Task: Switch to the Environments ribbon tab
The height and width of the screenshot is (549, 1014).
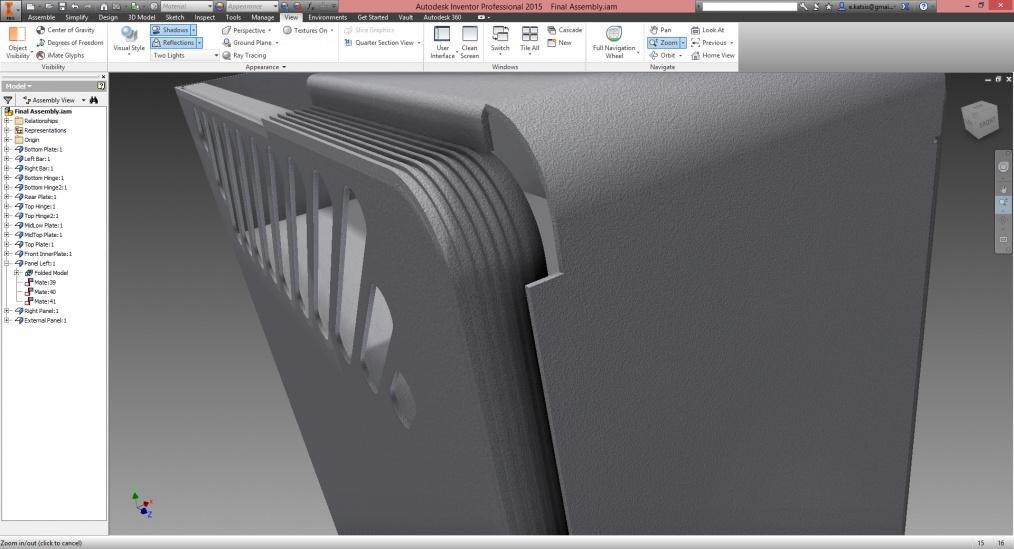Action: 327,17
